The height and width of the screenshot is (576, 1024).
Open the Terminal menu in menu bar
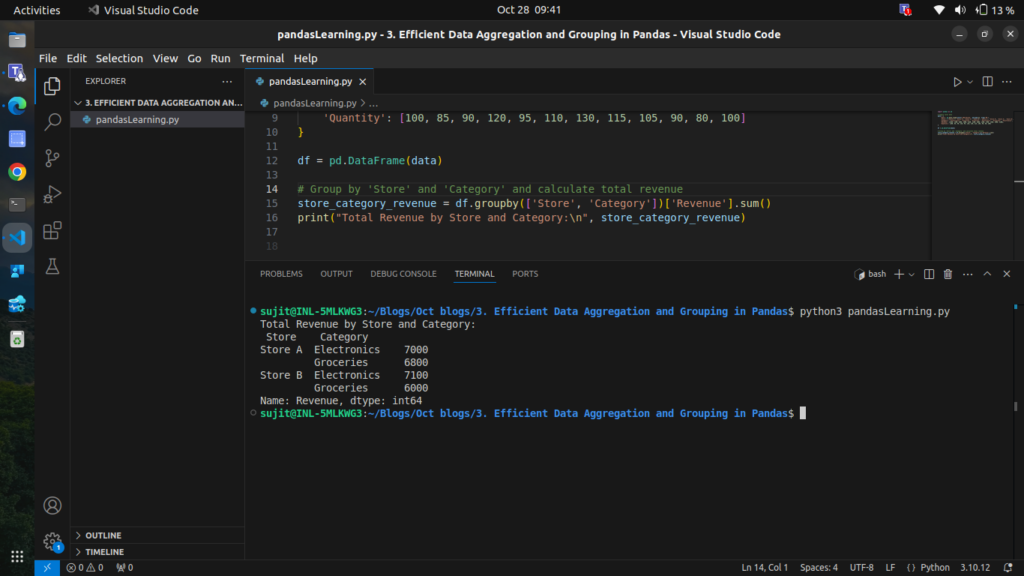click(261, 59)
